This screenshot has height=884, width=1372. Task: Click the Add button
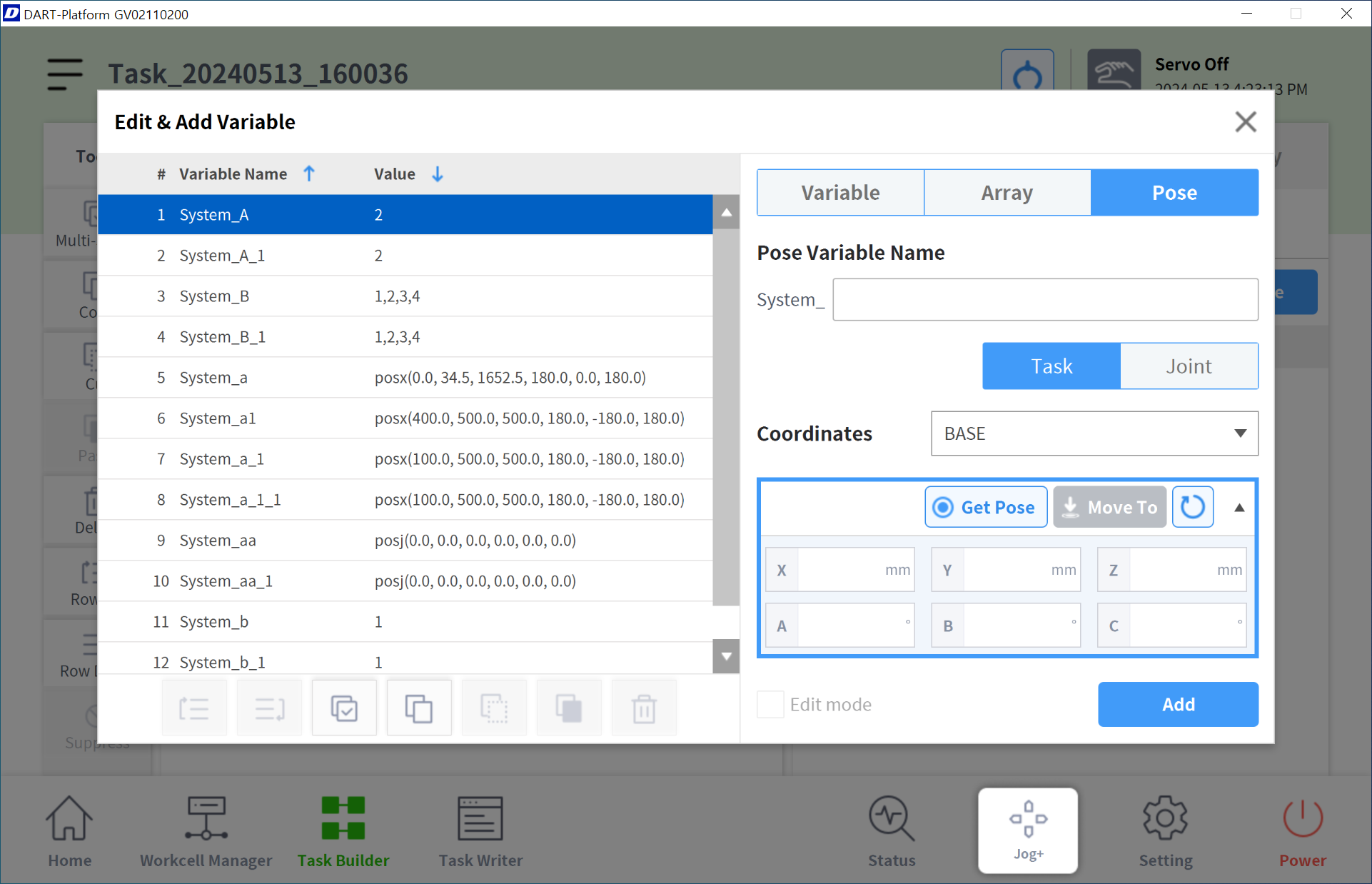coord(1177,704)
